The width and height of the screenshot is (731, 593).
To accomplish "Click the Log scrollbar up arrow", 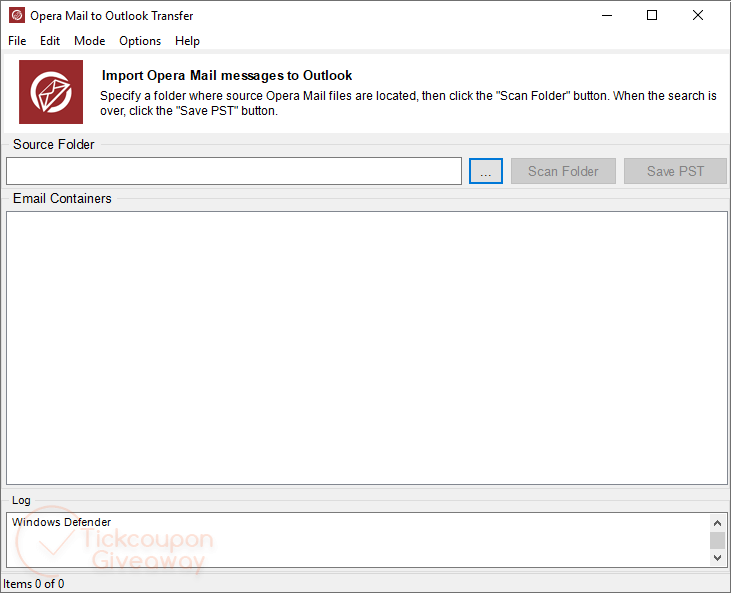I will tap(717, 523).
